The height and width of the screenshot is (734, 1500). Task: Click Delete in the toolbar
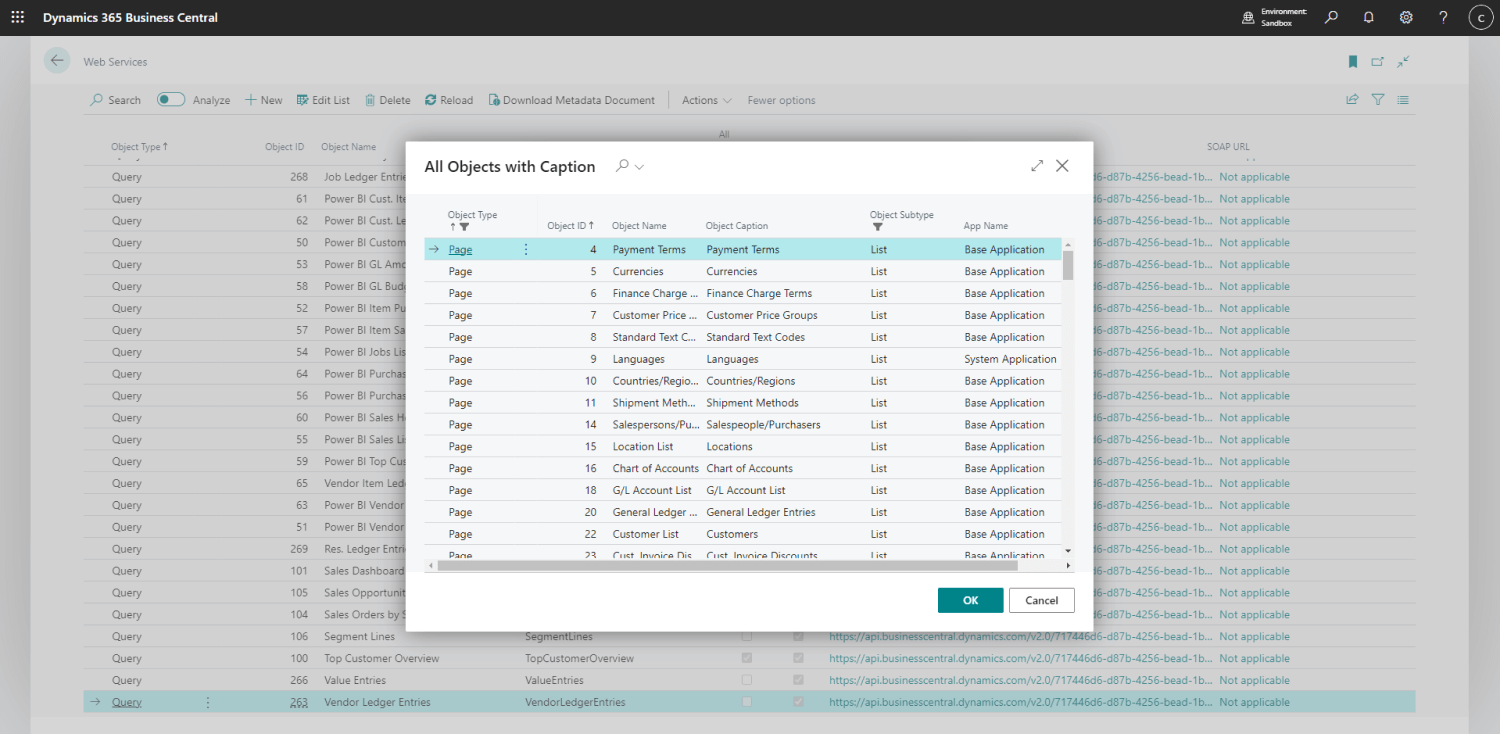tap(388, 100)
